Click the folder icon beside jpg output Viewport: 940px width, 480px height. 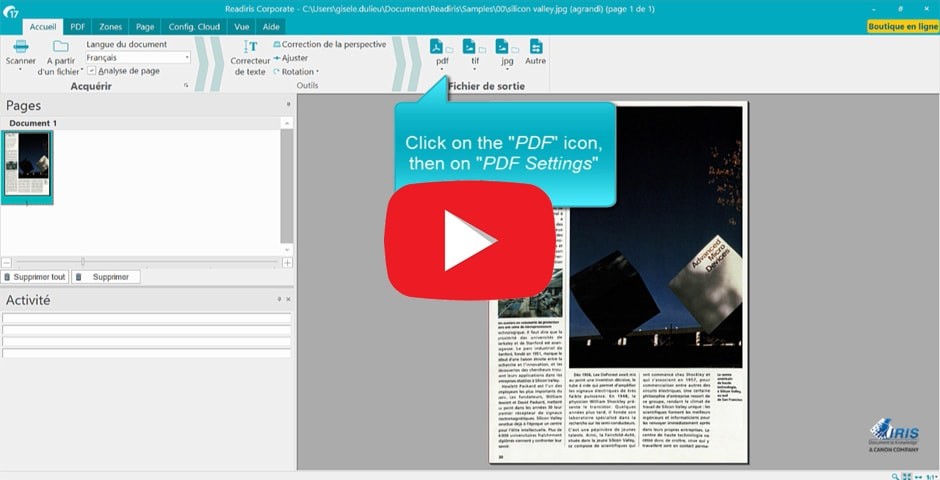[515, 50]
